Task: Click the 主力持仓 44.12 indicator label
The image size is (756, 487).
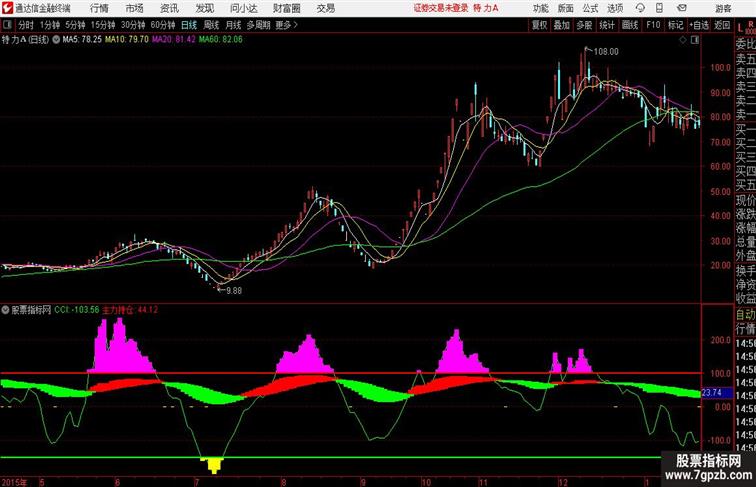Action: (130, 310)
